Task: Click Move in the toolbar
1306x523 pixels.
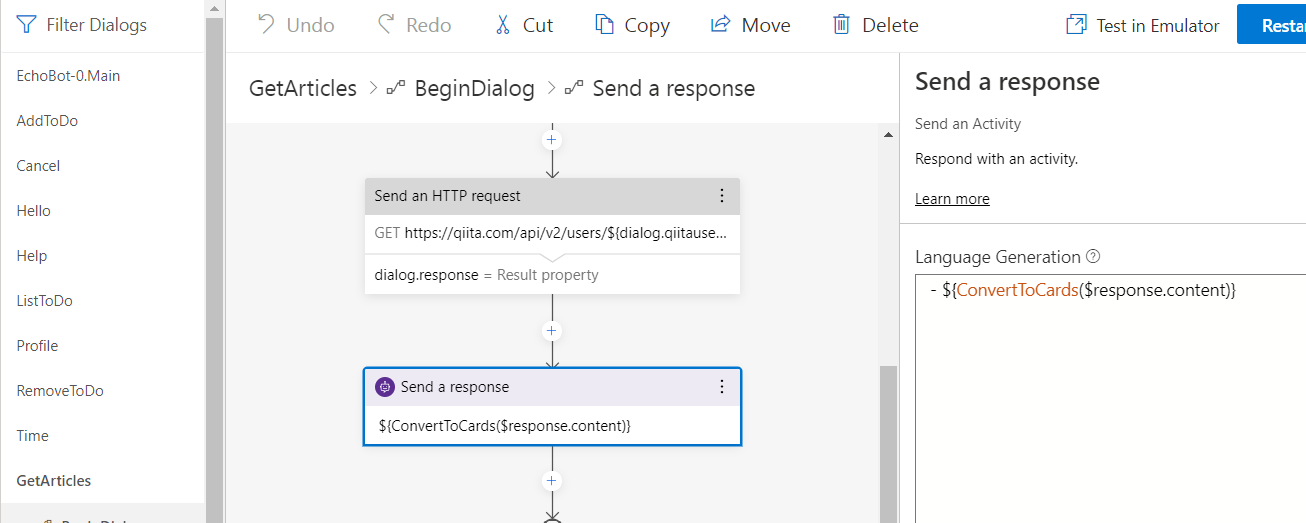Action: (750, 25)
